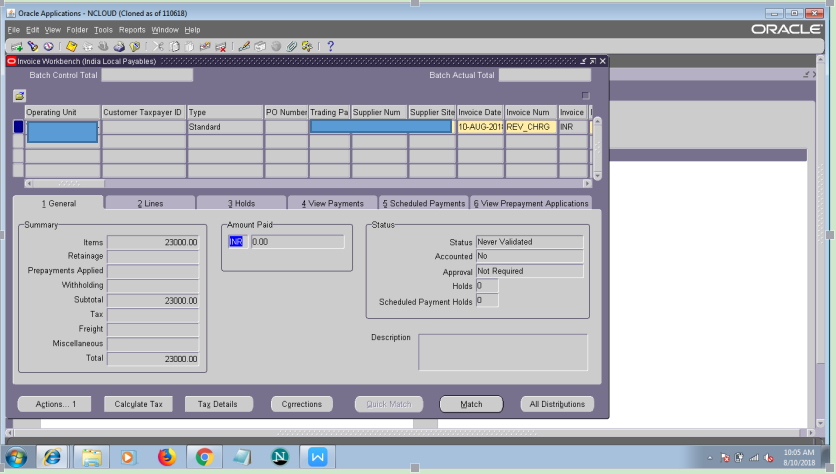The image size is (836, 474).
Task: Click the Batch Actual Total field
Action: [545, 75]
